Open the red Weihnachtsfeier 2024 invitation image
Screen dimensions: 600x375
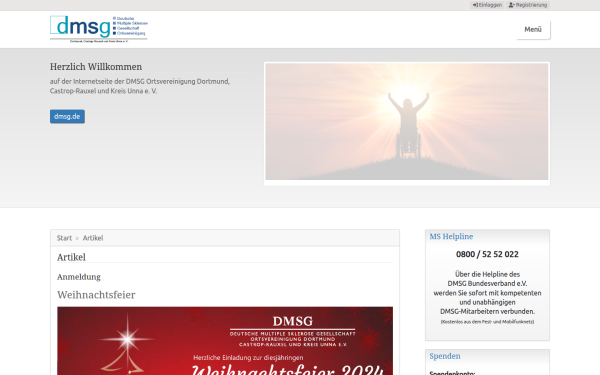[225, 341]
